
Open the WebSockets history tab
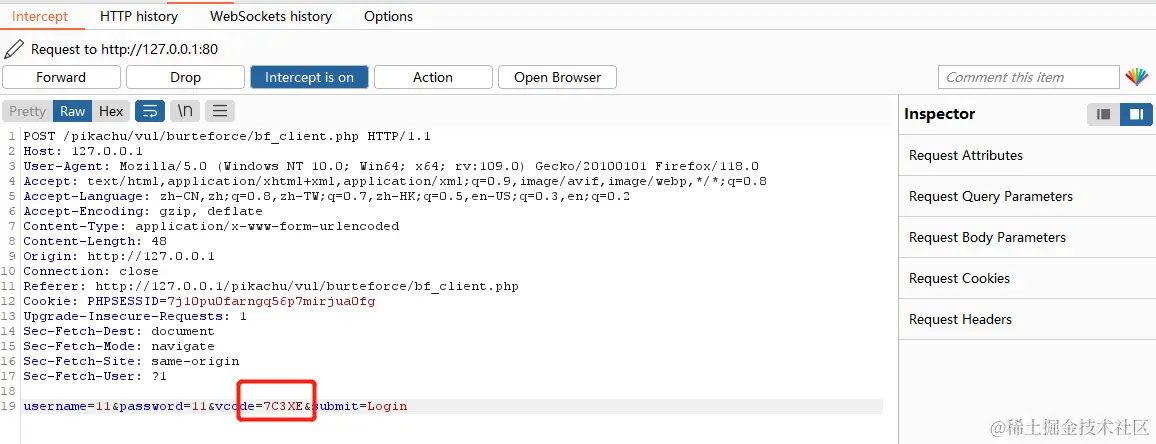(x=271, y=16)
